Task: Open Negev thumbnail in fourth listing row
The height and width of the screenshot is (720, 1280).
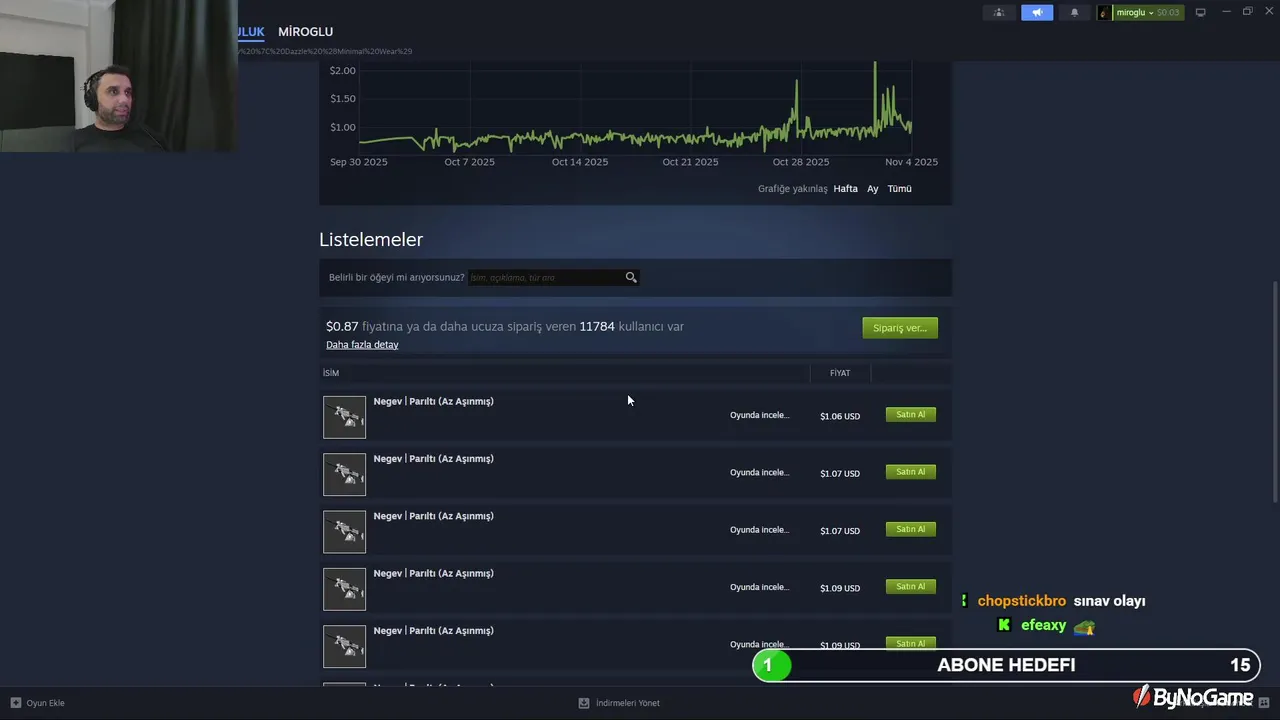Action: pos(344,589)
